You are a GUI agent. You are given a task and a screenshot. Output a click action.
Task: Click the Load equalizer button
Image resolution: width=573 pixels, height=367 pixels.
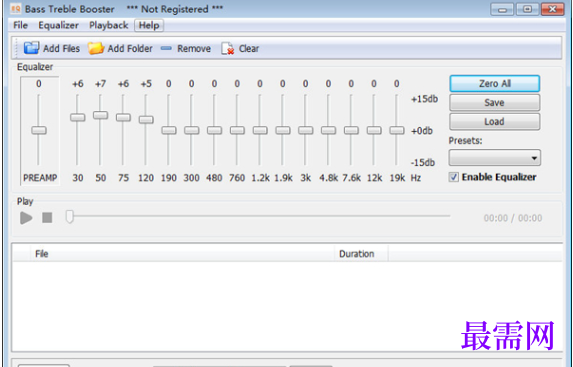tap(494, 121)
